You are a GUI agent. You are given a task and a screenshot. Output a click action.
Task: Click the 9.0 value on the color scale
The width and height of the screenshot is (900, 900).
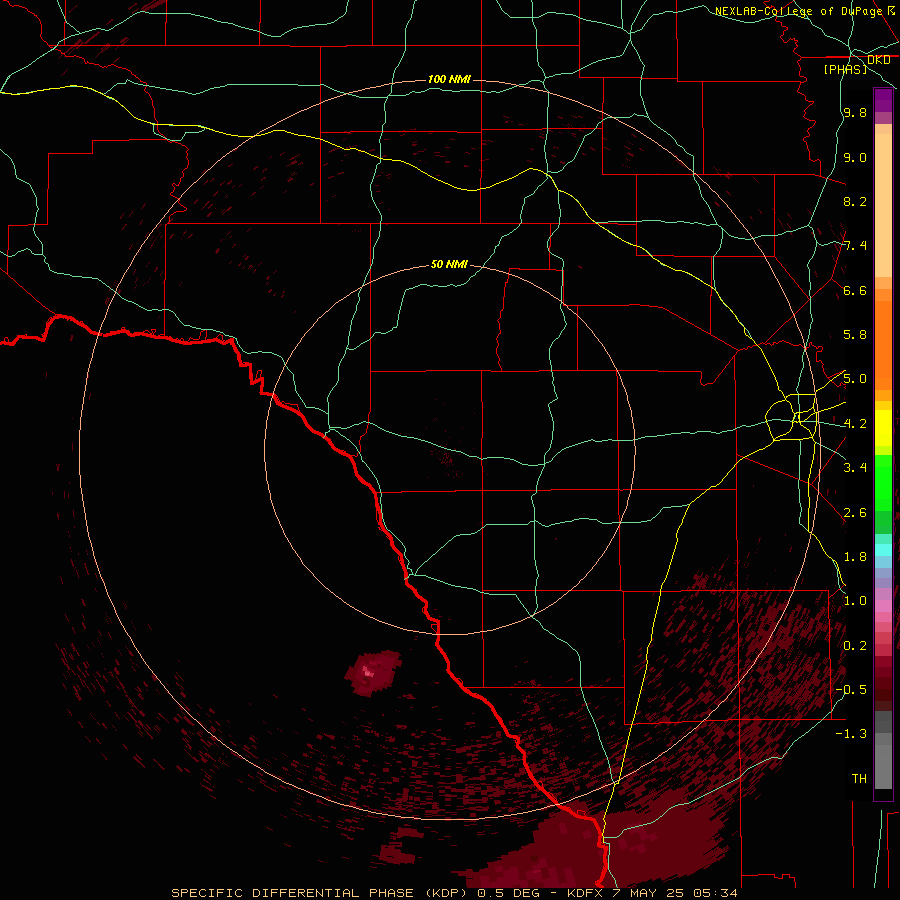coord(855,157)
